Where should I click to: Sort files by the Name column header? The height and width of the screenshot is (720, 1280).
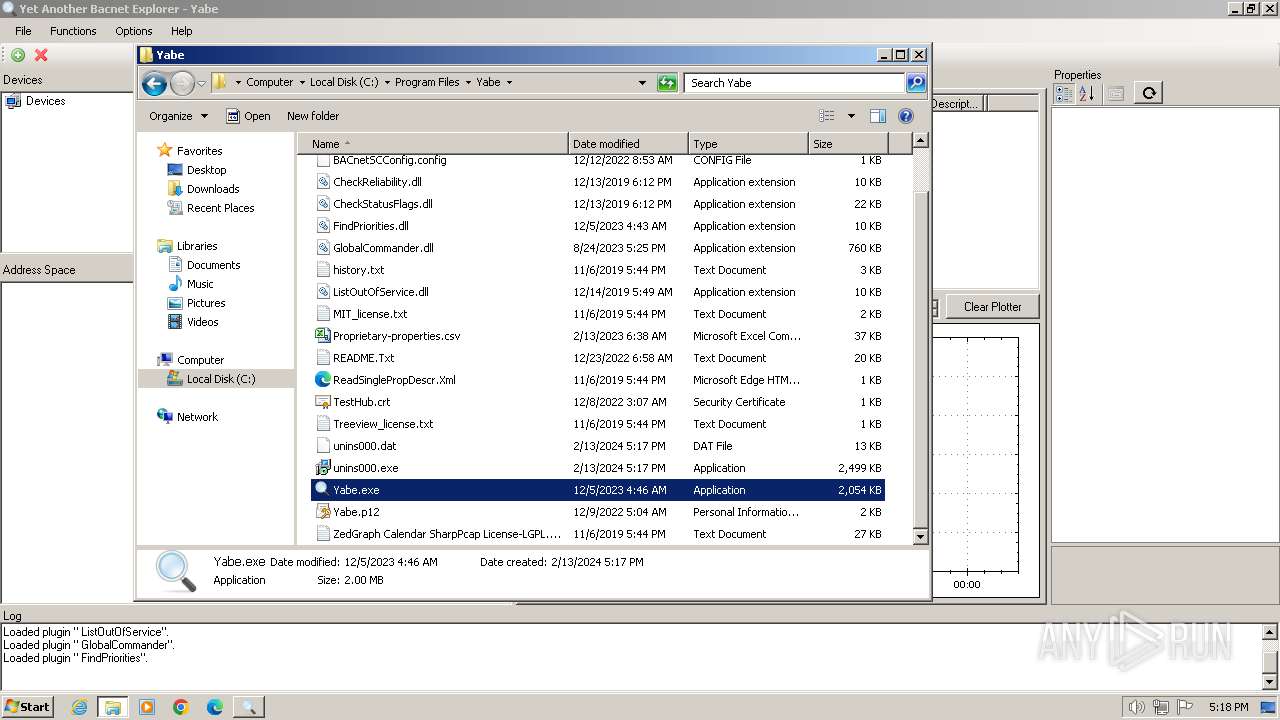[x=433, y=144]
